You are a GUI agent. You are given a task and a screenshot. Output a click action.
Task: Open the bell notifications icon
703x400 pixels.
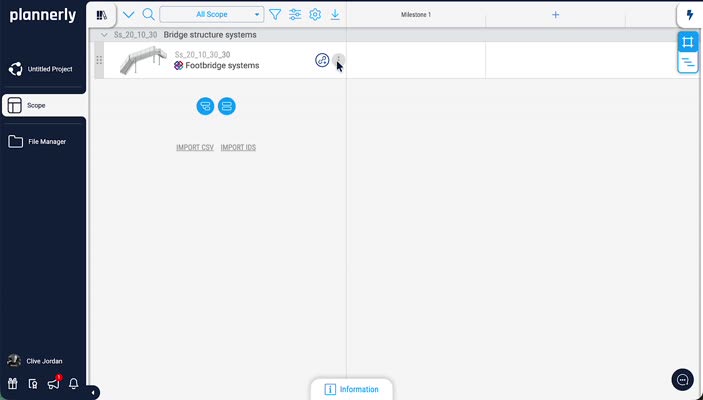[74, 384]
